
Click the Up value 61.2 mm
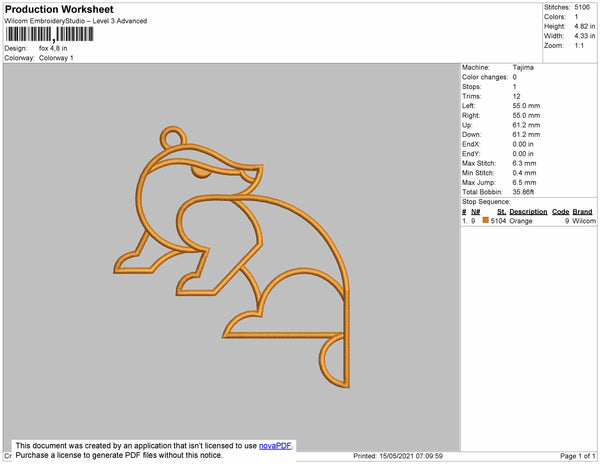coord(526,125)
